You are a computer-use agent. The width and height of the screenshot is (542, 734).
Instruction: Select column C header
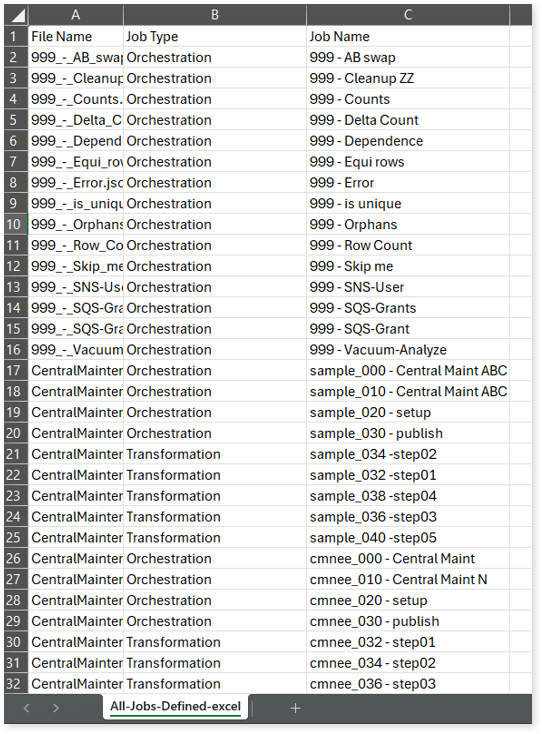[408, 15]
